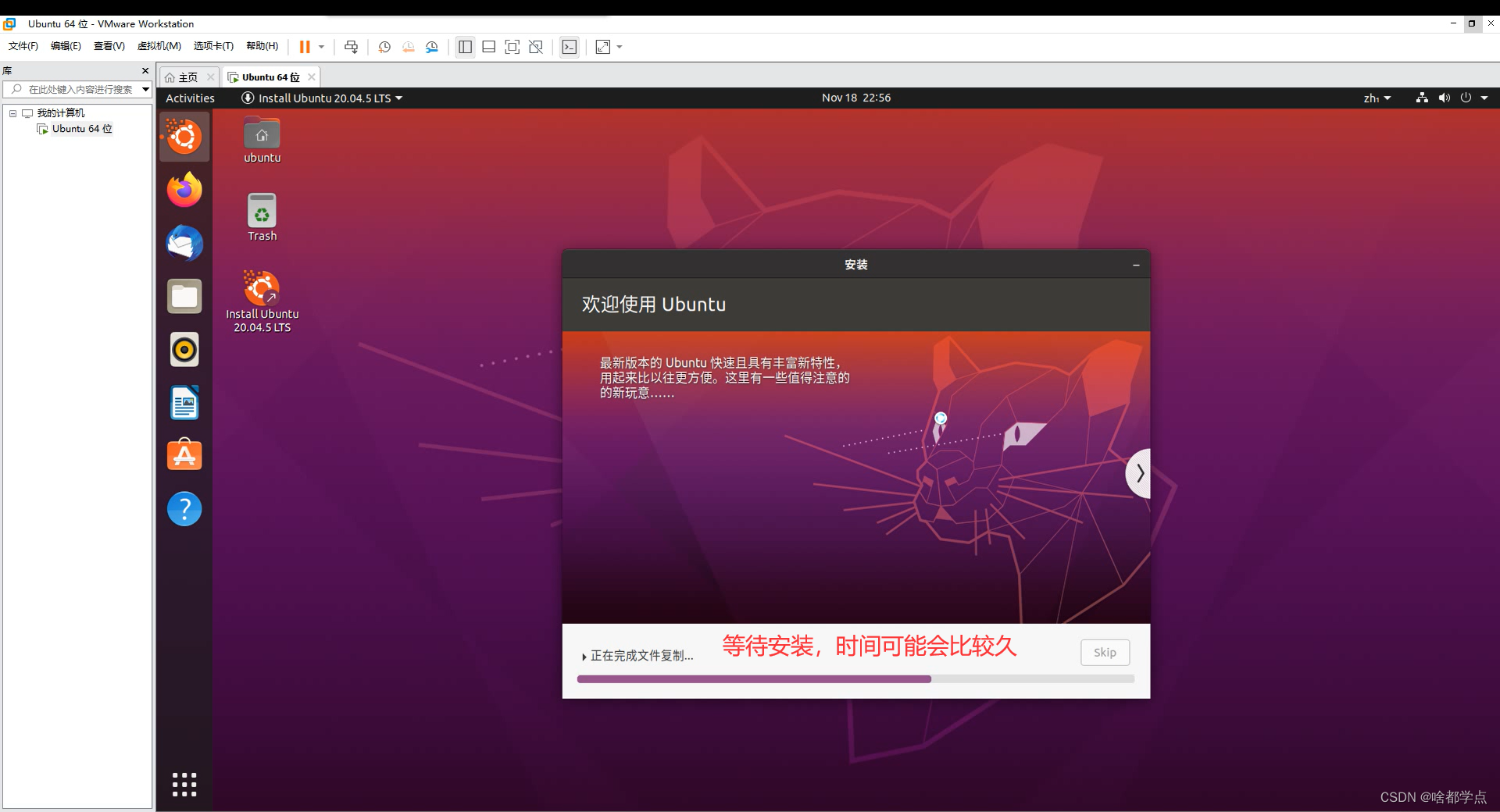1500x812 pixels.
Task: Click the Ubuntu installer icon in dock
Action: click(x=184, y=137)
